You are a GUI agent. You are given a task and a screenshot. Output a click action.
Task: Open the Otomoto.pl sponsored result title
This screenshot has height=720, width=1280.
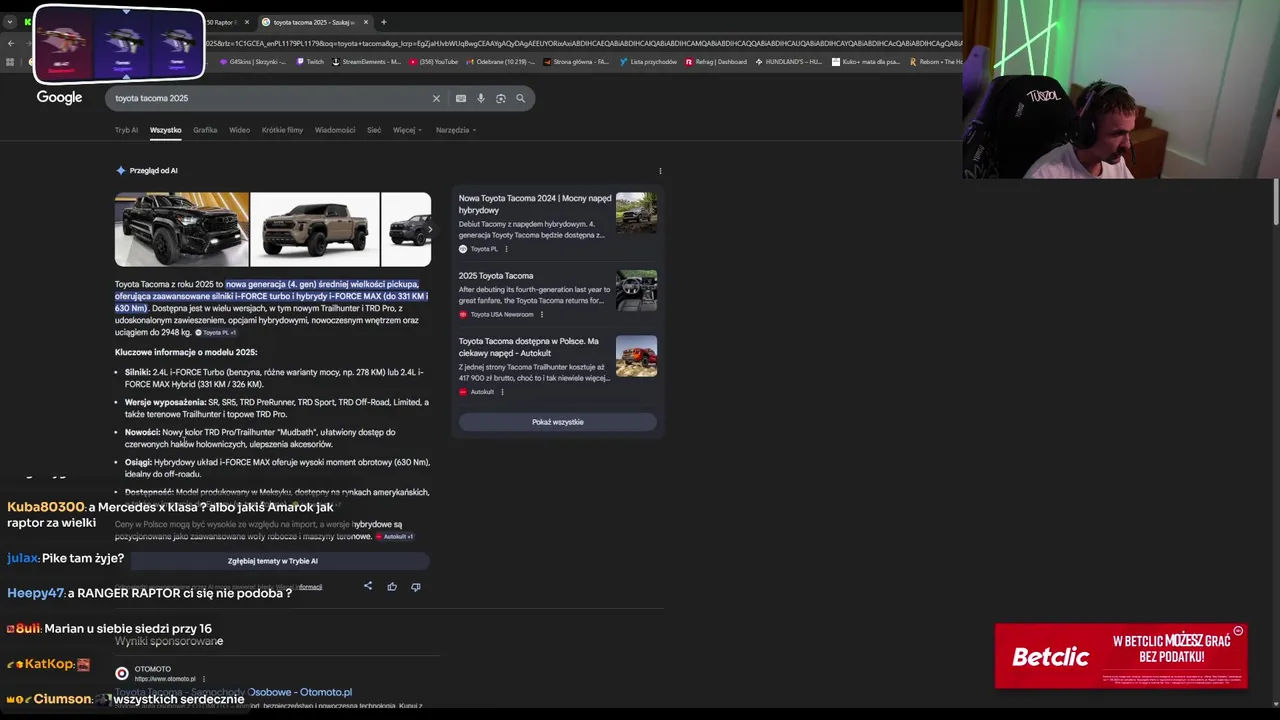(234, 692)
